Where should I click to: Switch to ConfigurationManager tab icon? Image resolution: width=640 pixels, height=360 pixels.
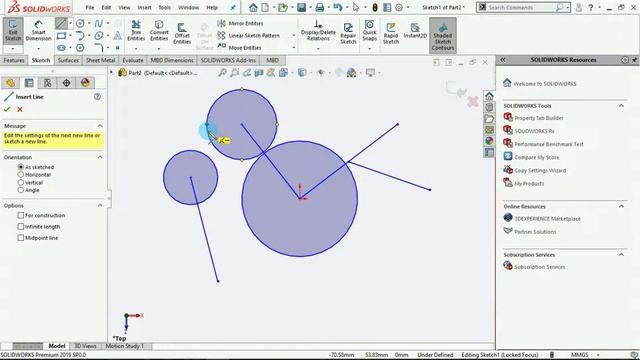coord(48,83)
